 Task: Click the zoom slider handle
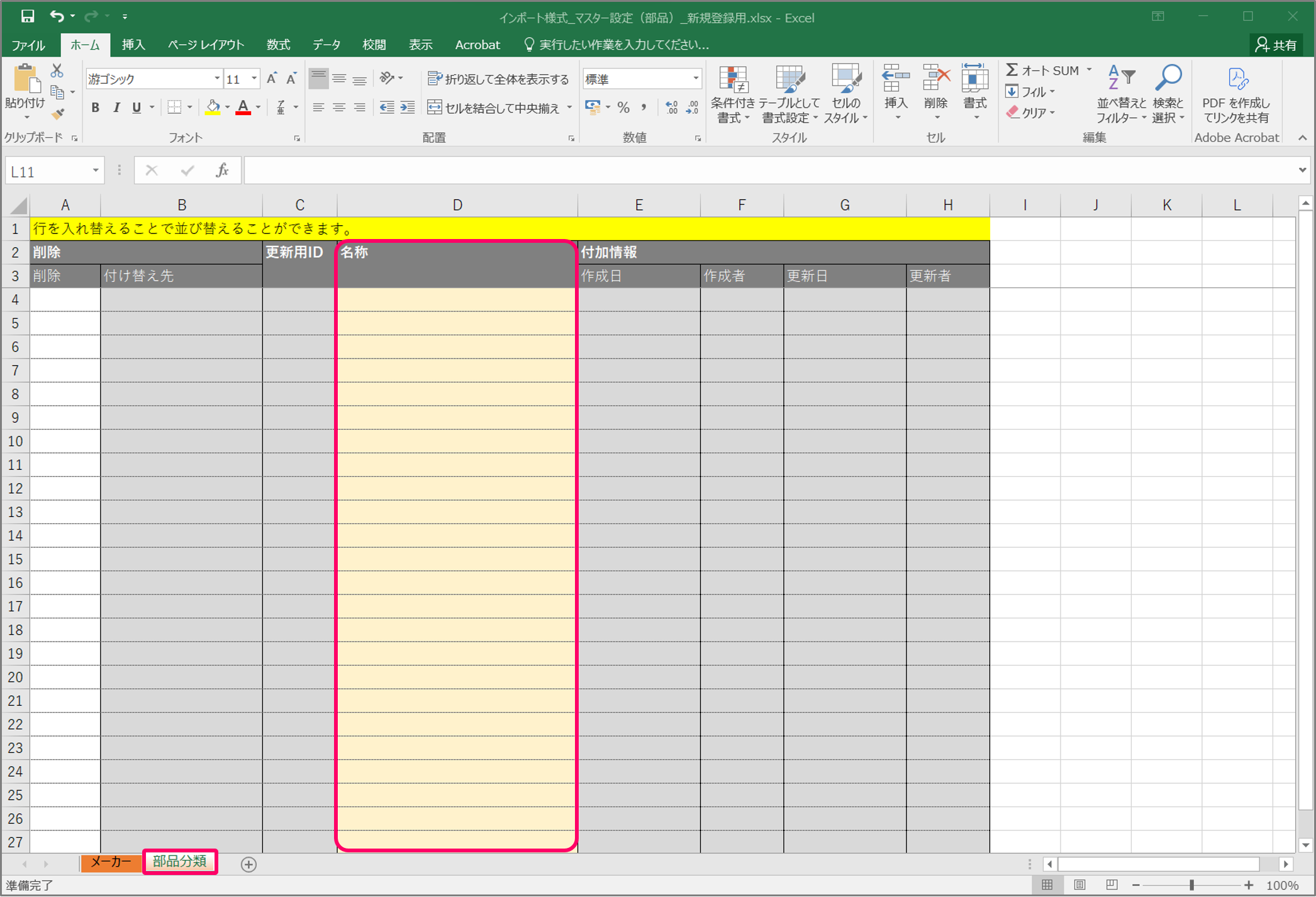click(x=1191, y=885)
